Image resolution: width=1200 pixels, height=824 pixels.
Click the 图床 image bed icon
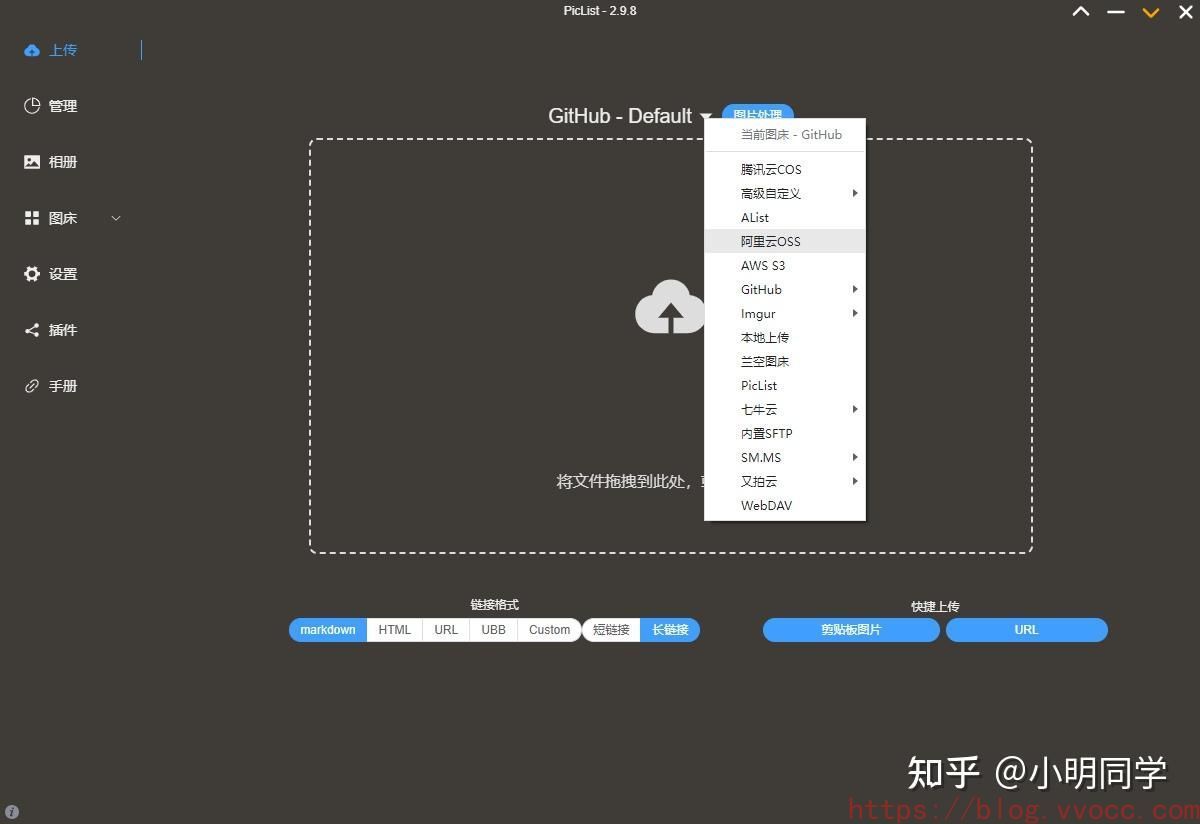click(32, 217)
